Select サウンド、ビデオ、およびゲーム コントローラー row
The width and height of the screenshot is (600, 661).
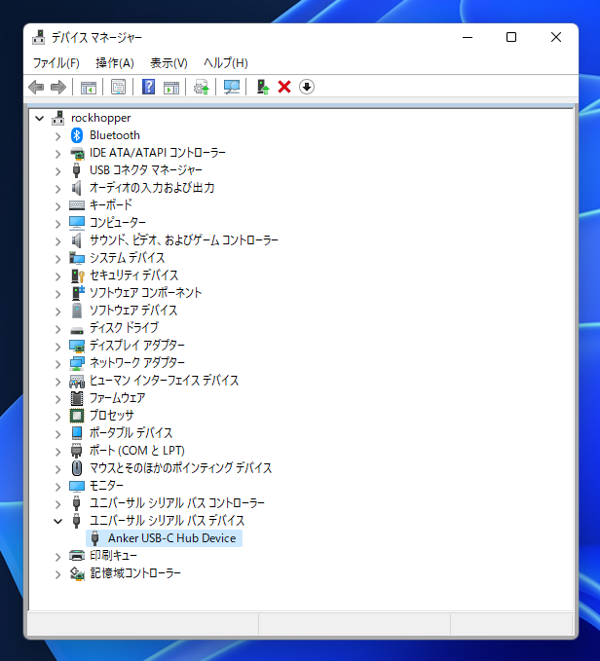(x=184, y=240)
